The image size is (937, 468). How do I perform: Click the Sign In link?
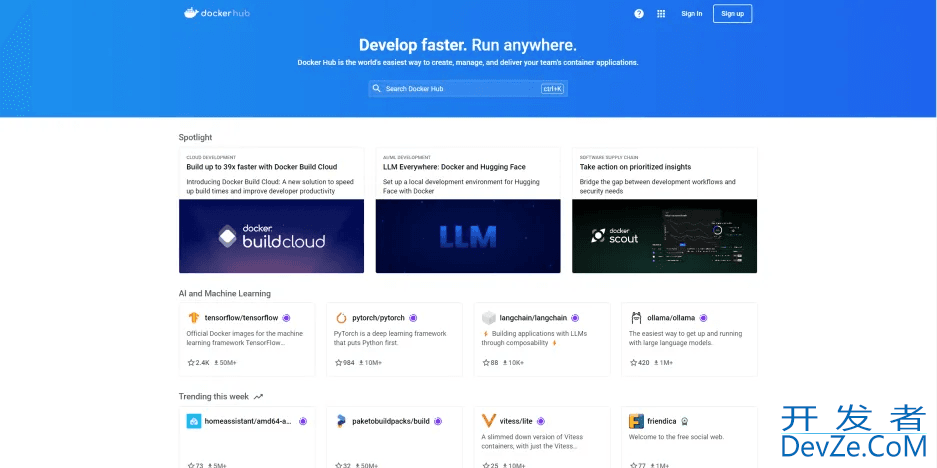691,14
